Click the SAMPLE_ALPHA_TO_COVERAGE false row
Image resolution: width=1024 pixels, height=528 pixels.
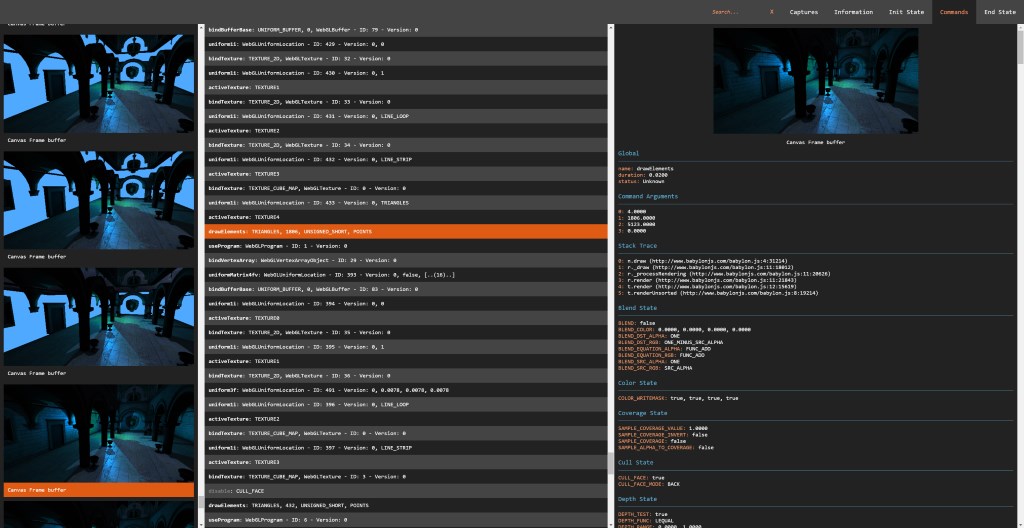[665, 448]
